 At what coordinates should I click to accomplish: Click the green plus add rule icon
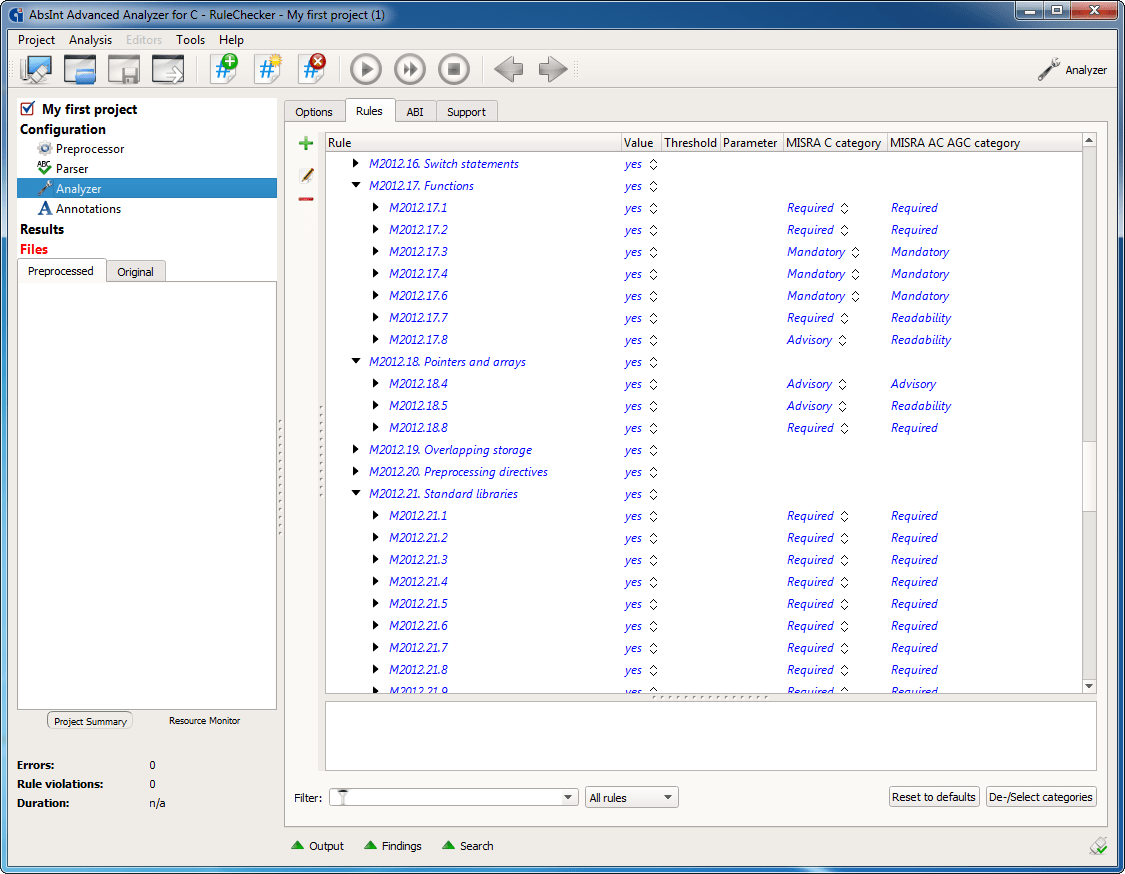[306, 144]
